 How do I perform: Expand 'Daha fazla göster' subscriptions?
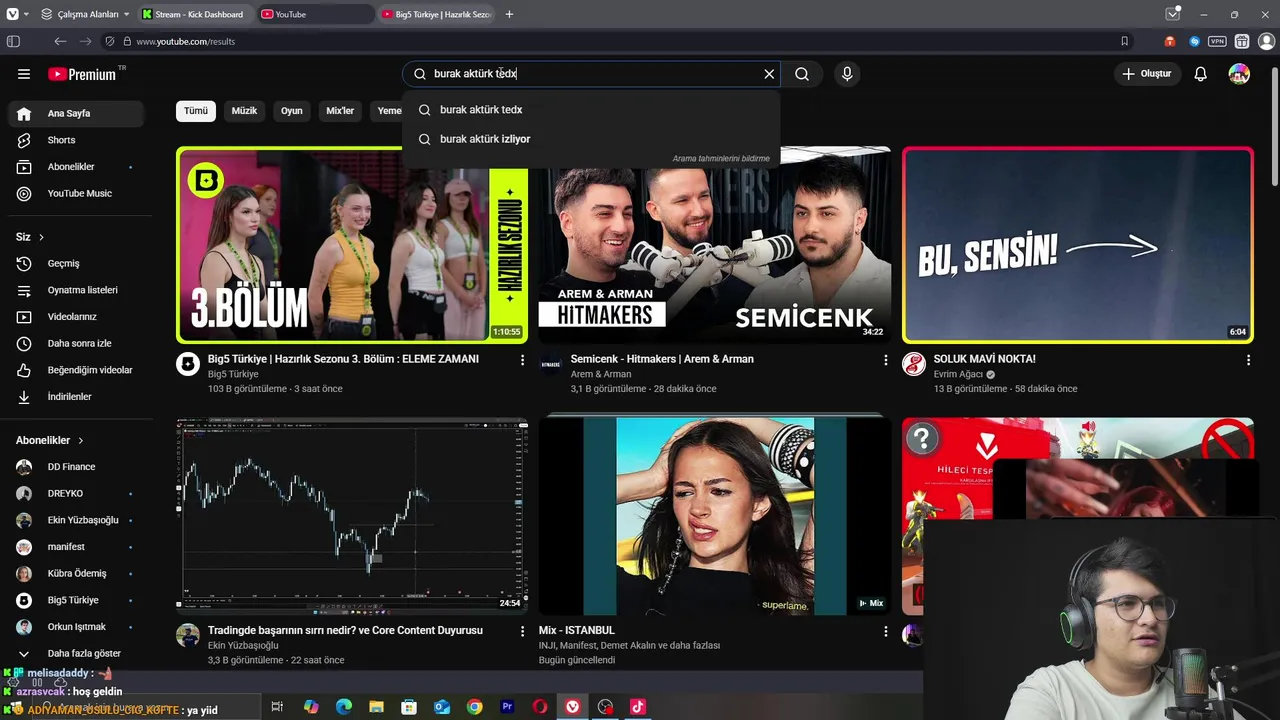(x=76, y=653)
